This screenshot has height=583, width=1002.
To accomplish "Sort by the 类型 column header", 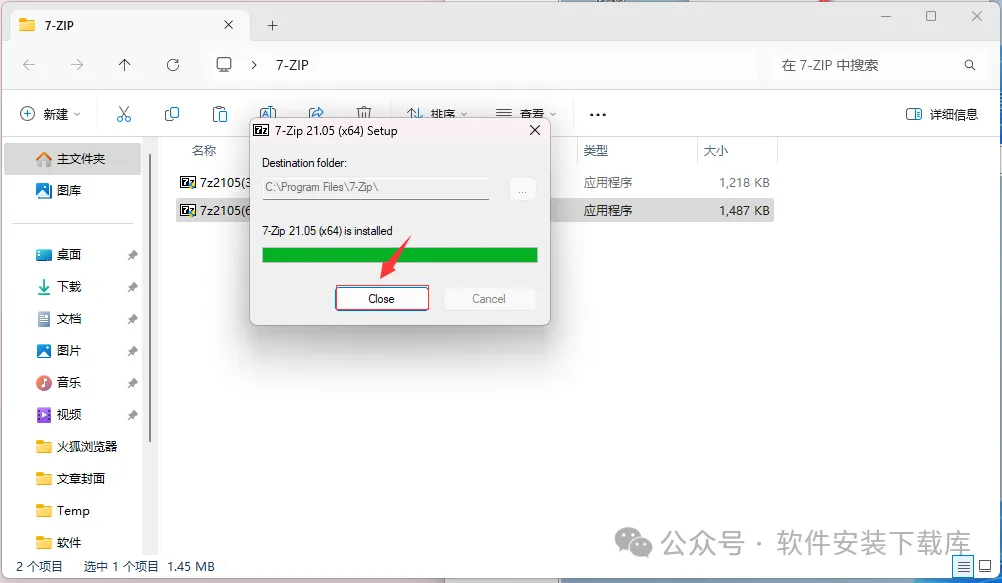I will point(596,150).
